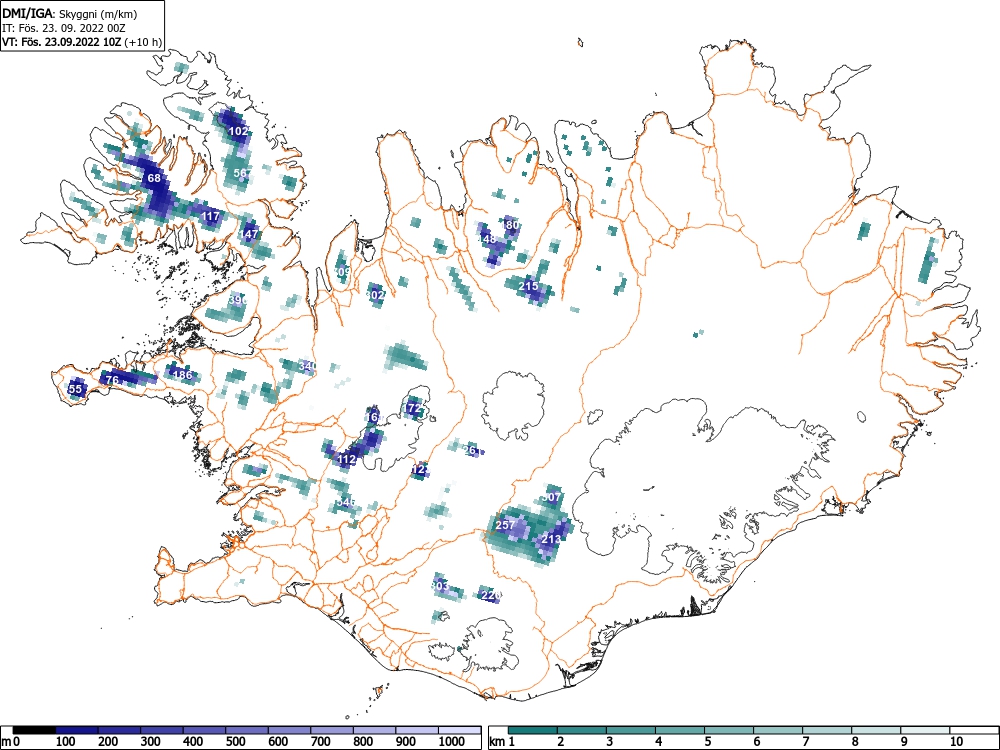Select the dark teal 1–2 km legend swatch

(x=533, y=730)
